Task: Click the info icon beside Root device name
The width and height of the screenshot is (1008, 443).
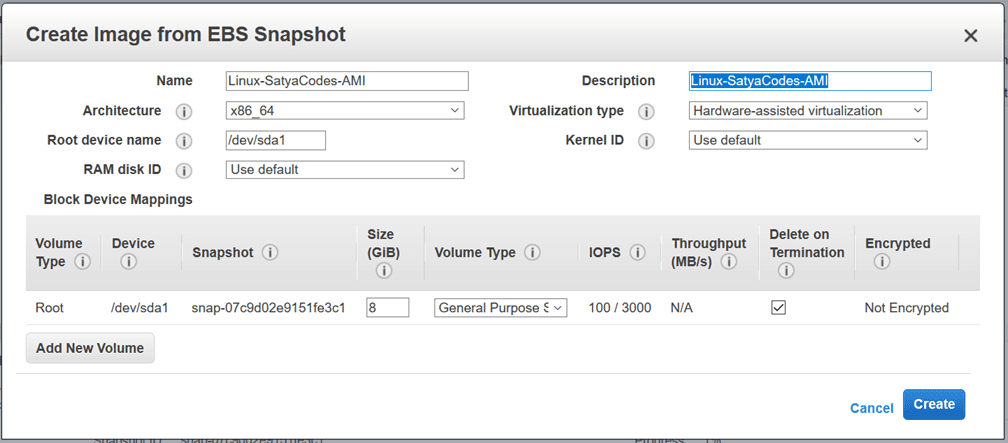Action: (x=184, y=141)
